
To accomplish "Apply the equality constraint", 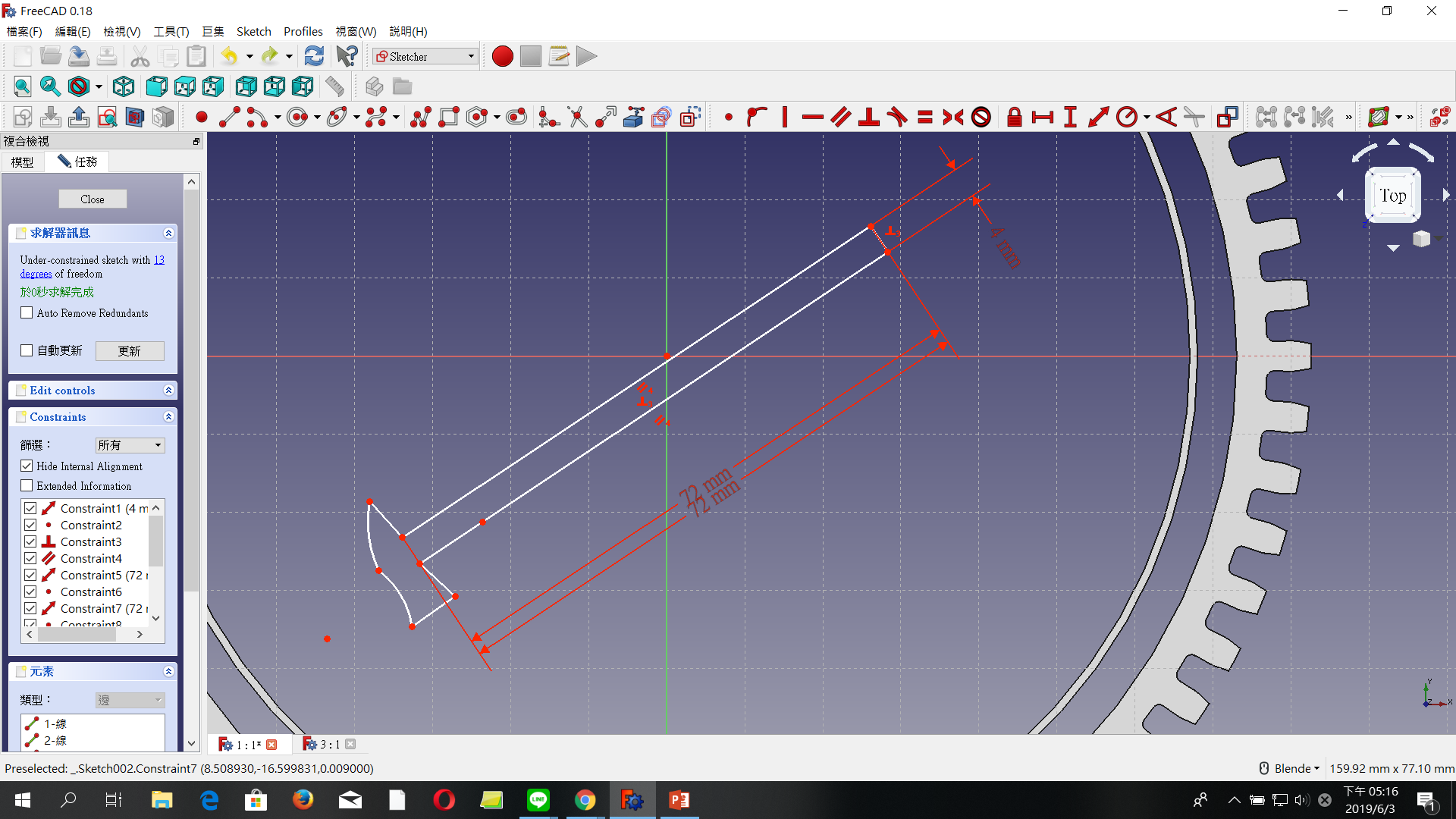I will pos(925,117).
